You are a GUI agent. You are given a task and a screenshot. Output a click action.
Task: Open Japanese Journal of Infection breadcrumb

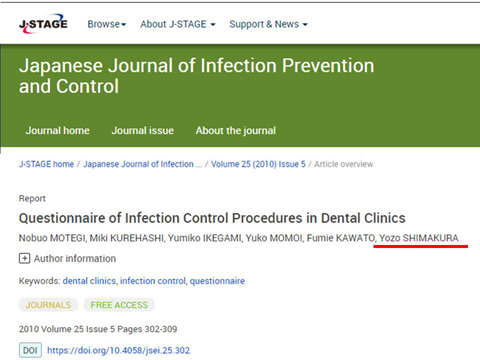click(x=143, y=164)
